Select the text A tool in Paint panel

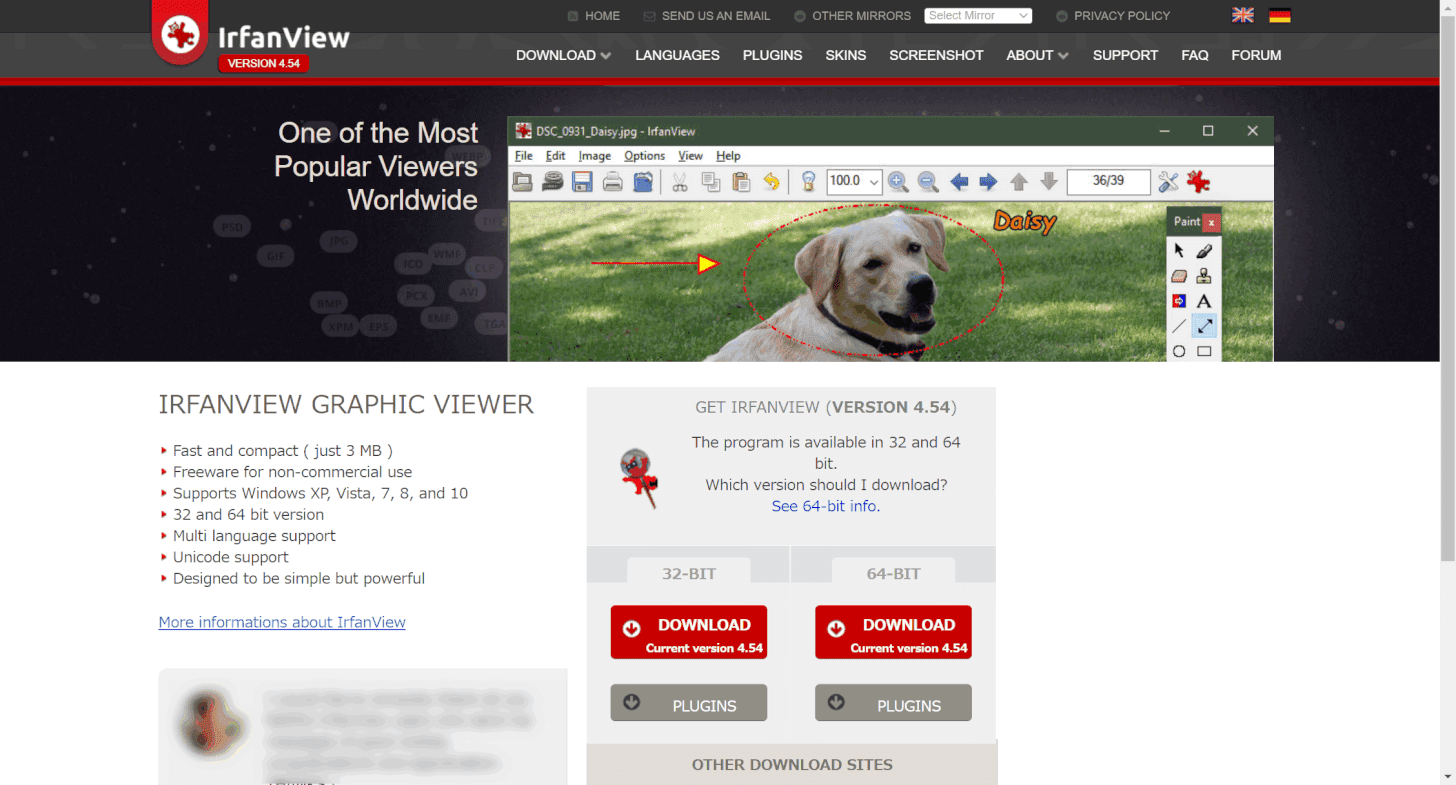tap(1204, 301)
